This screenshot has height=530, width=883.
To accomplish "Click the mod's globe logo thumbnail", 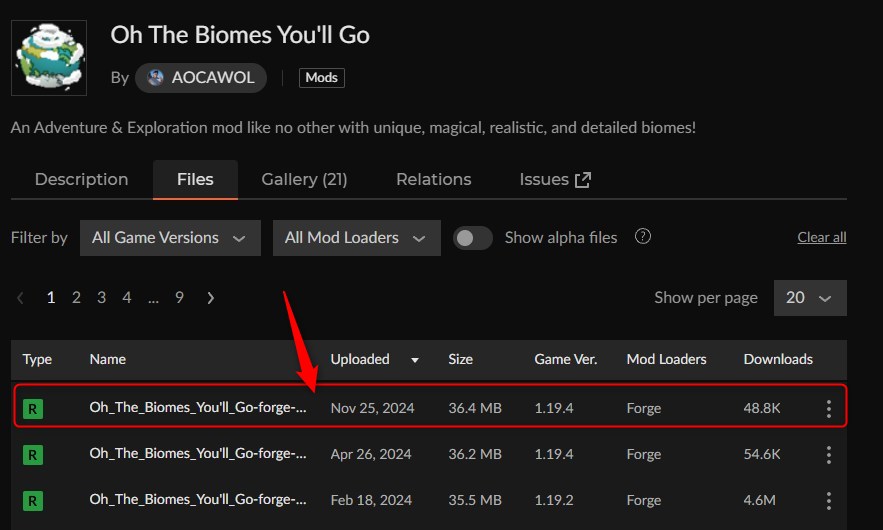I will pyautogui.click(x=49, y=57).
